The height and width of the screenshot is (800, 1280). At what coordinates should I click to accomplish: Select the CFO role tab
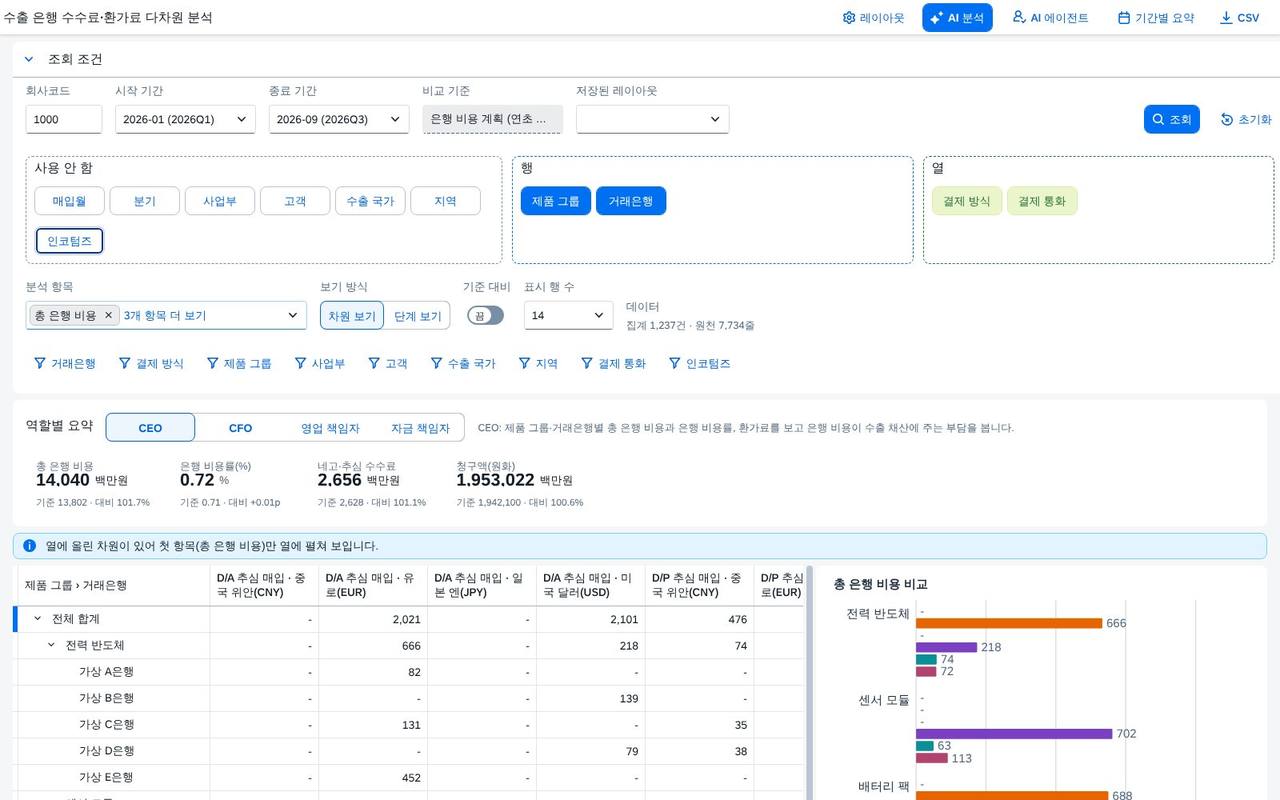coord(240,428)
